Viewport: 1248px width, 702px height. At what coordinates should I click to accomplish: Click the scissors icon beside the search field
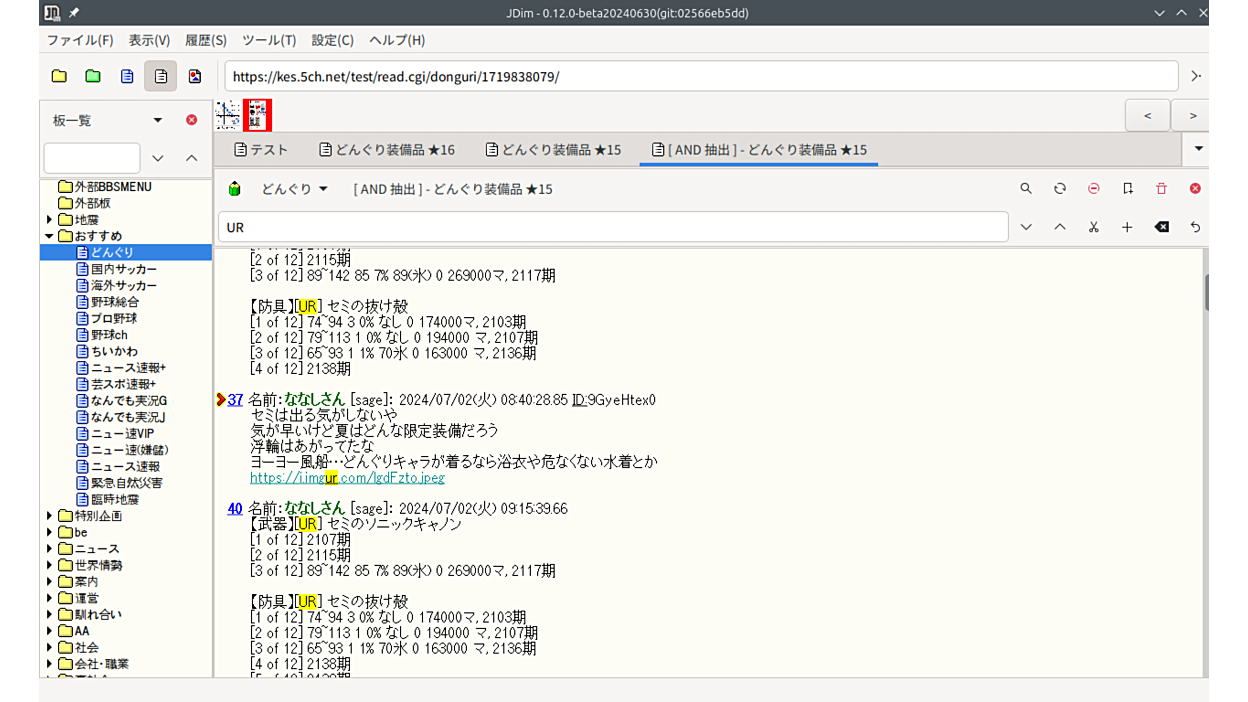[x=1093, y=227]
